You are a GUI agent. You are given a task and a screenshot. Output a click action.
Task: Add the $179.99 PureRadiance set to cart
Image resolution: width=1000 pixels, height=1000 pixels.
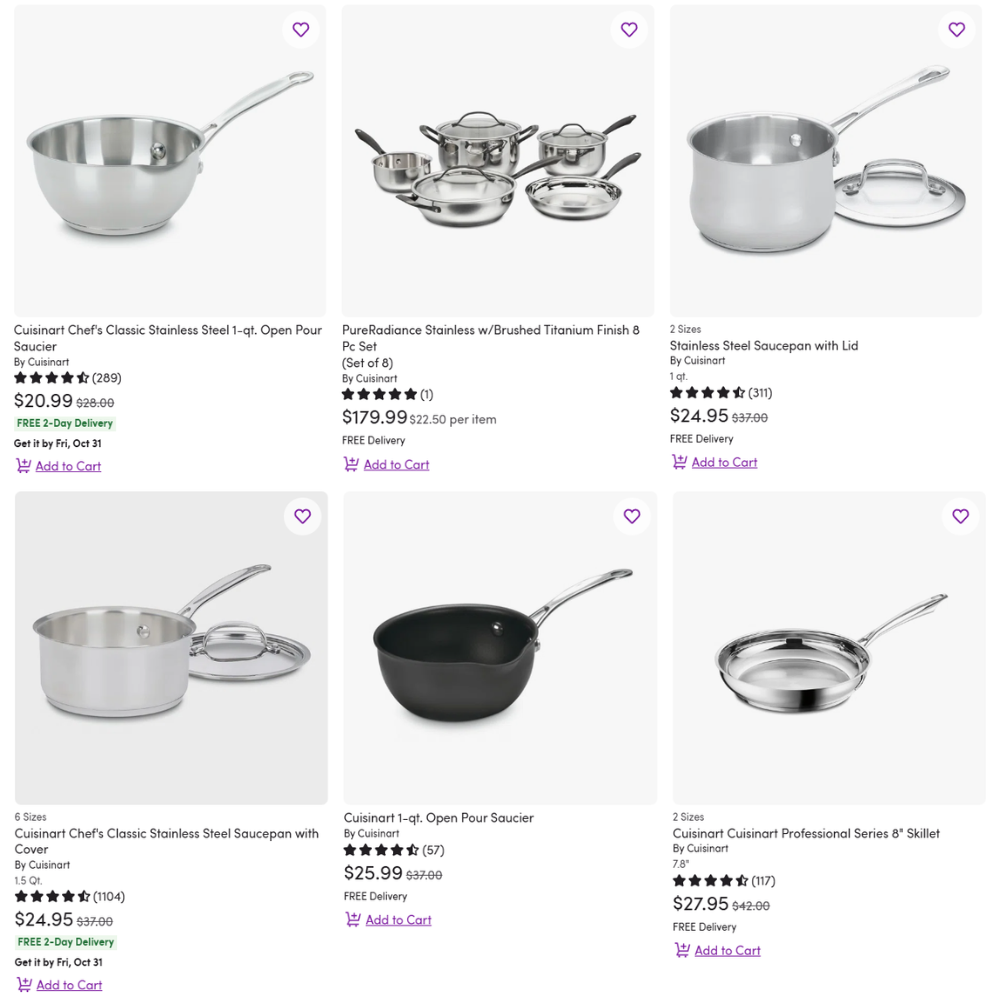tap(396, 465)
